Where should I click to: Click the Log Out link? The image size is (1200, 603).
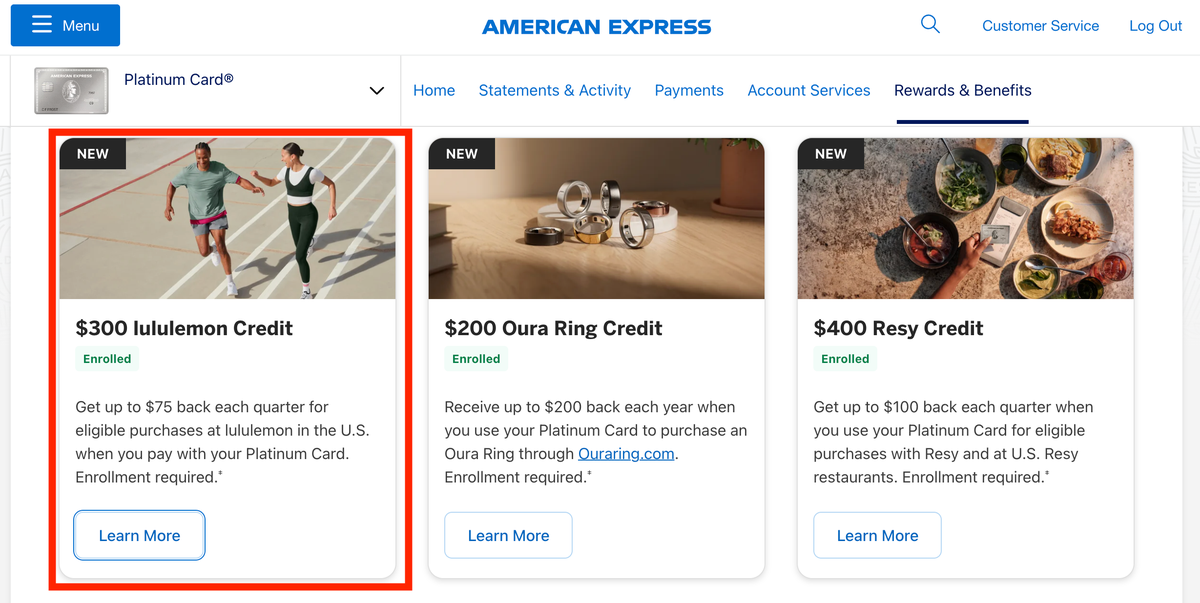[1156, 26]
